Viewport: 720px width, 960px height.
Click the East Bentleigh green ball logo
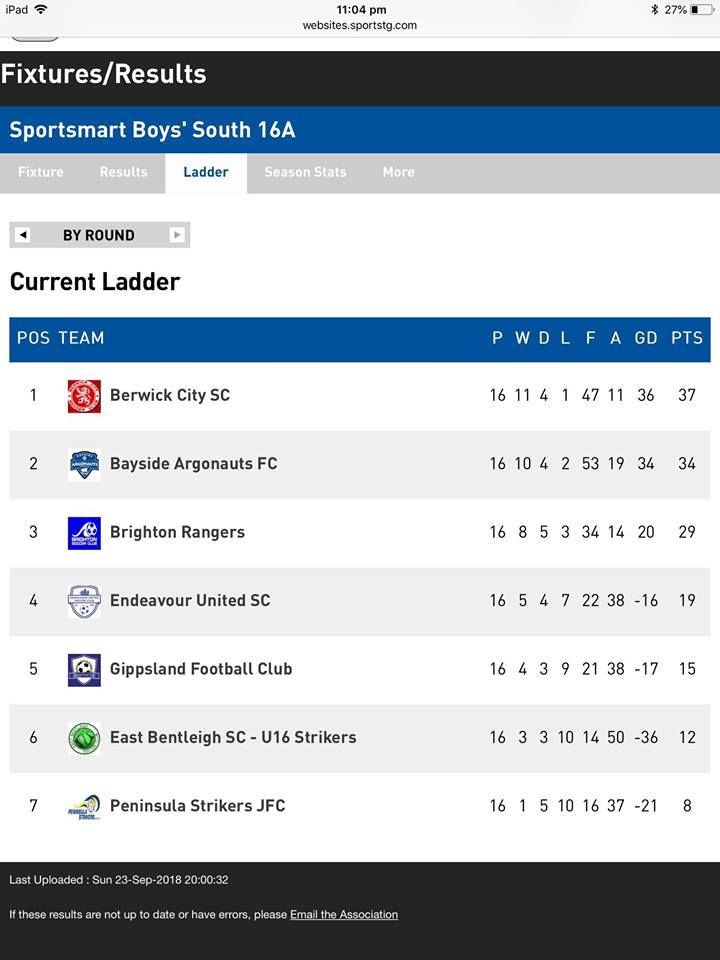pyautogui.click(x=84, y=738)
